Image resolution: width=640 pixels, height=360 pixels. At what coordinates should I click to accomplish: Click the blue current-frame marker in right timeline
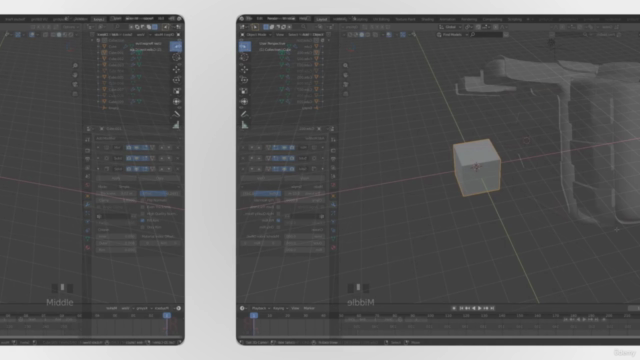[x=254, y=316]
